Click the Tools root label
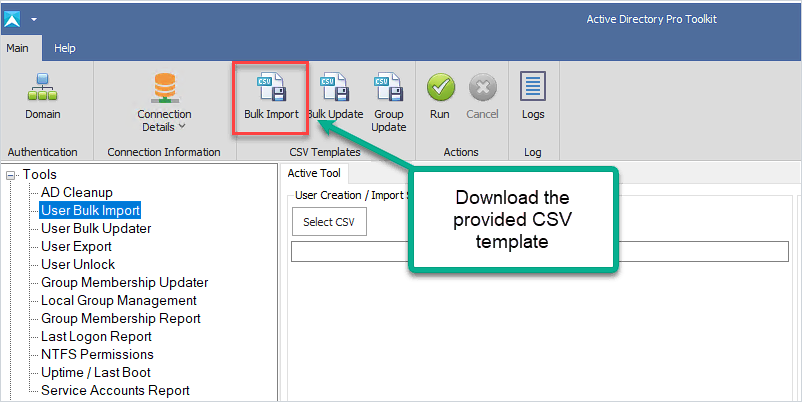This screenshot has height=402, width=802. [39, 174]
